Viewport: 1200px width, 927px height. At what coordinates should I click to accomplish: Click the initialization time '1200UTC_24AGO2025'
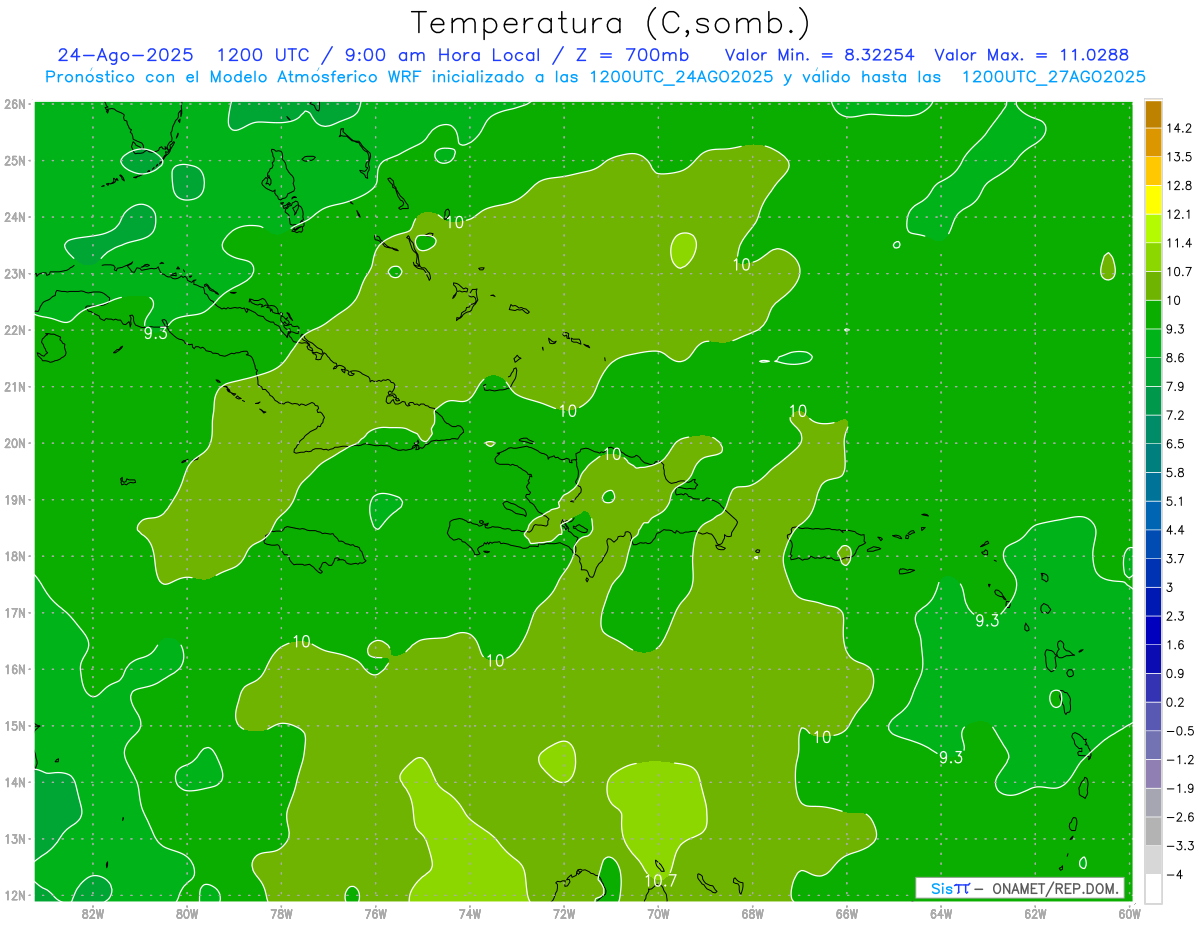(680, 77)
